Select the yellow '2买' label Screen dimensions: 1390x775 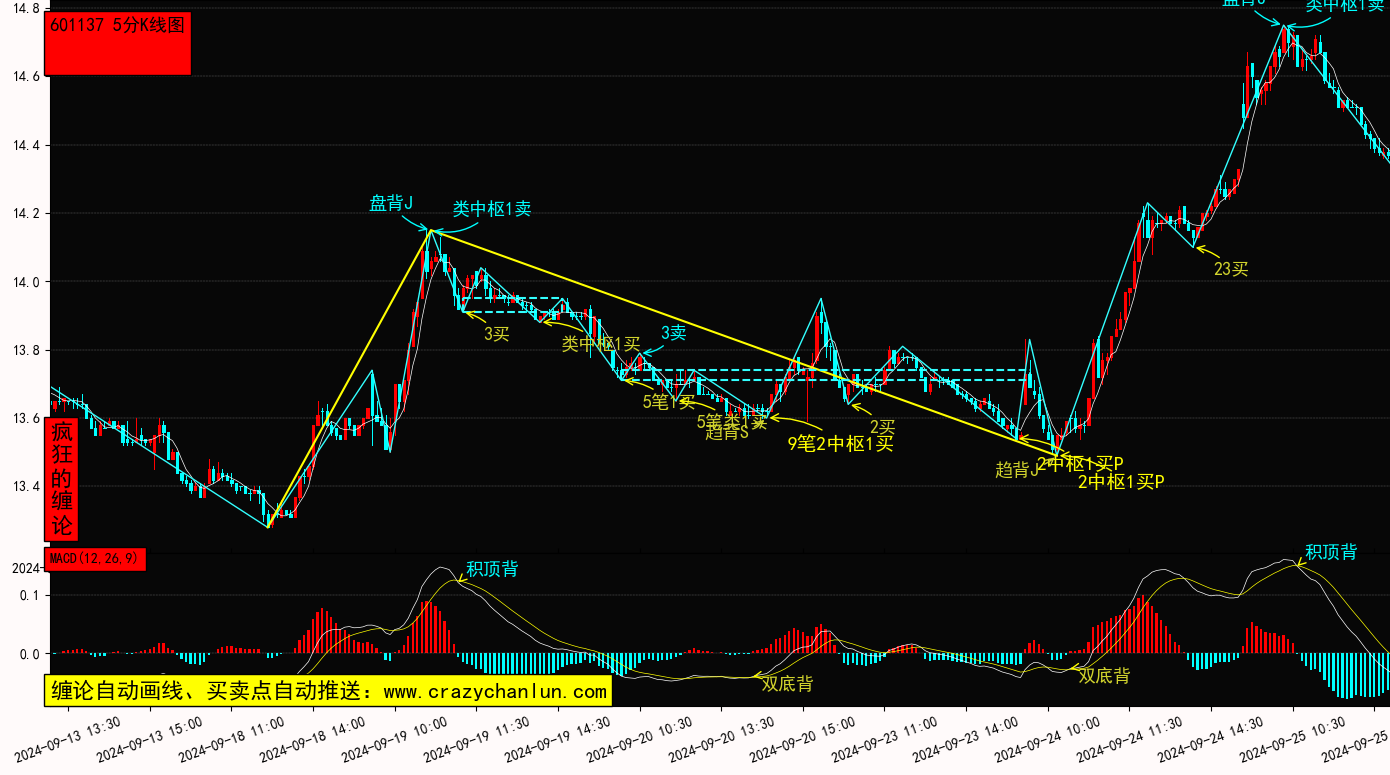(x=882, y=427)
